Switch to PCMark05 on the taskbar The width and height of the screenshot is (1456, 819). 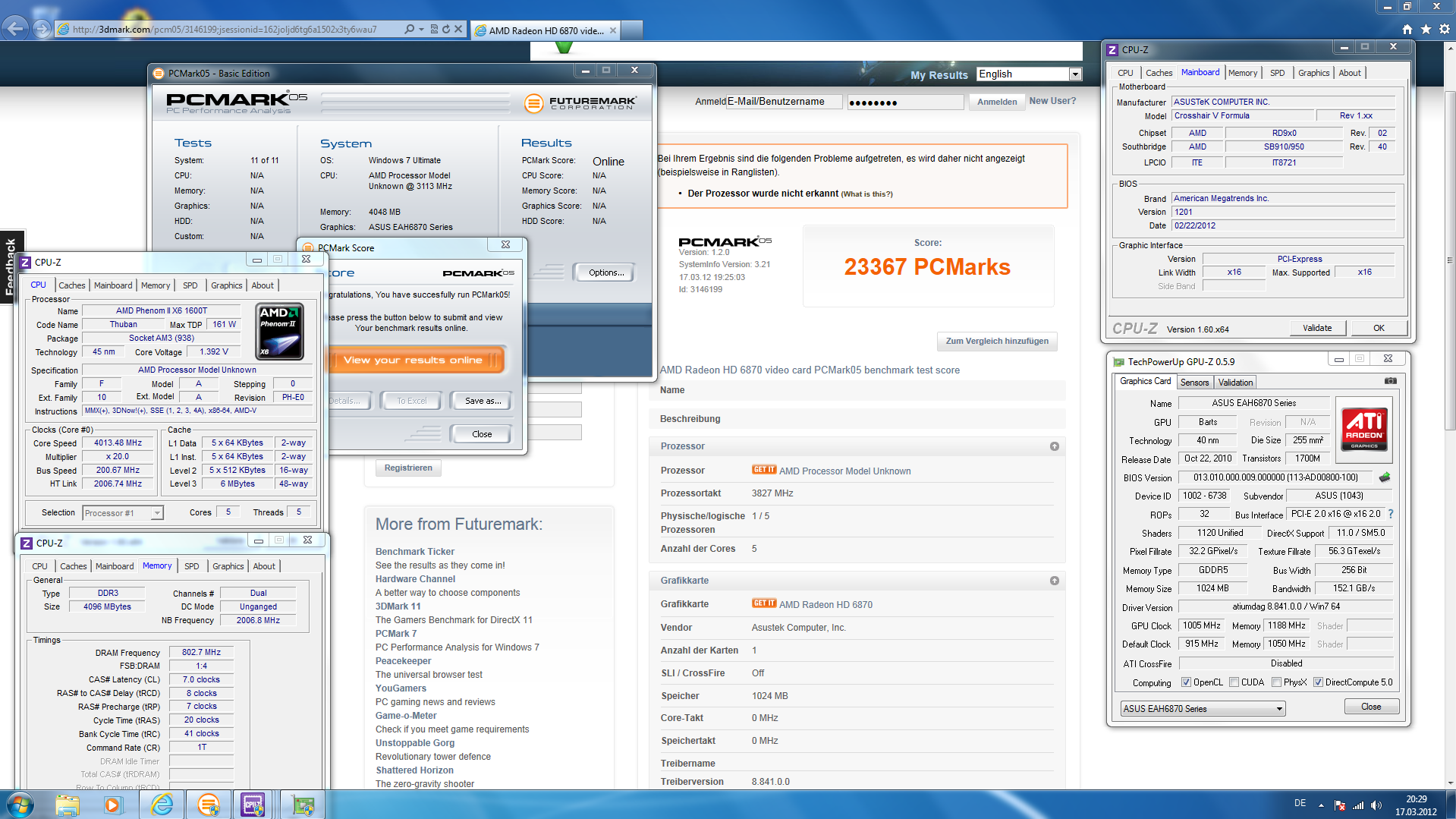pyautogui.click(x=208, y=805)
